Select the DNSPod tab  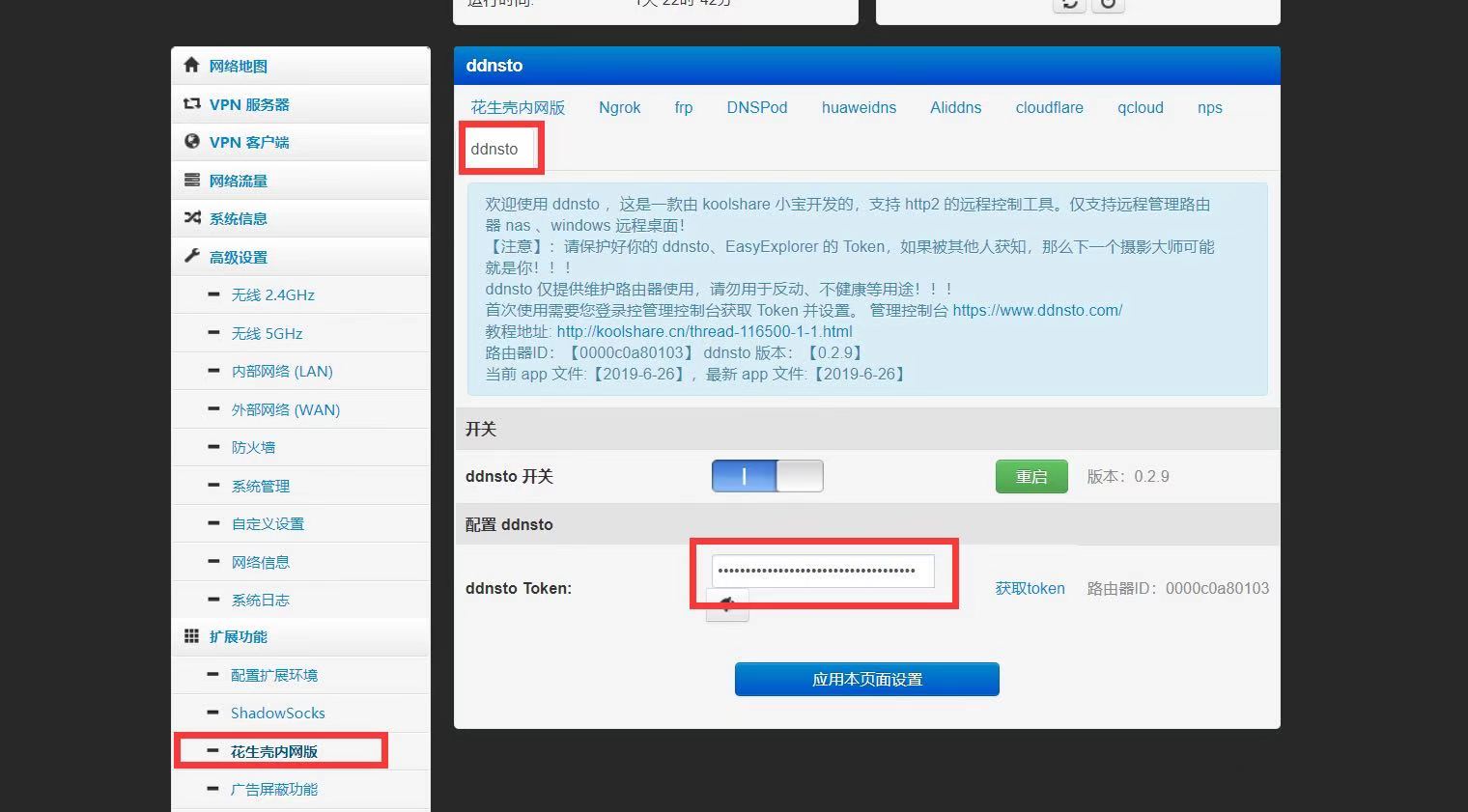(756, 107)
